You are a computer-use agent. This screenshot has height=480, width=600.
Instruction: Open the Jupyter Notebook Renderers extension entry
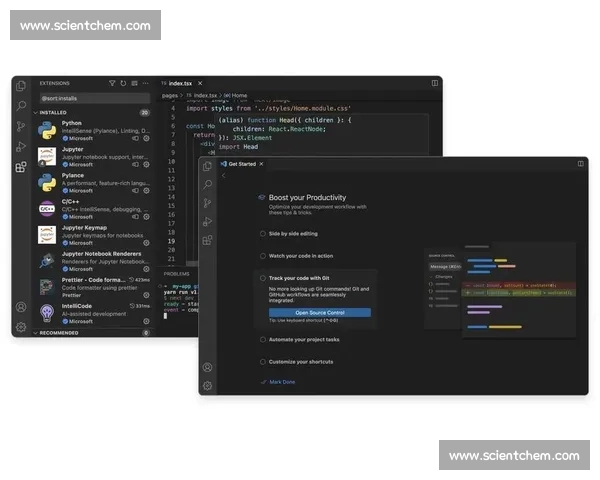tap(93, 261)
